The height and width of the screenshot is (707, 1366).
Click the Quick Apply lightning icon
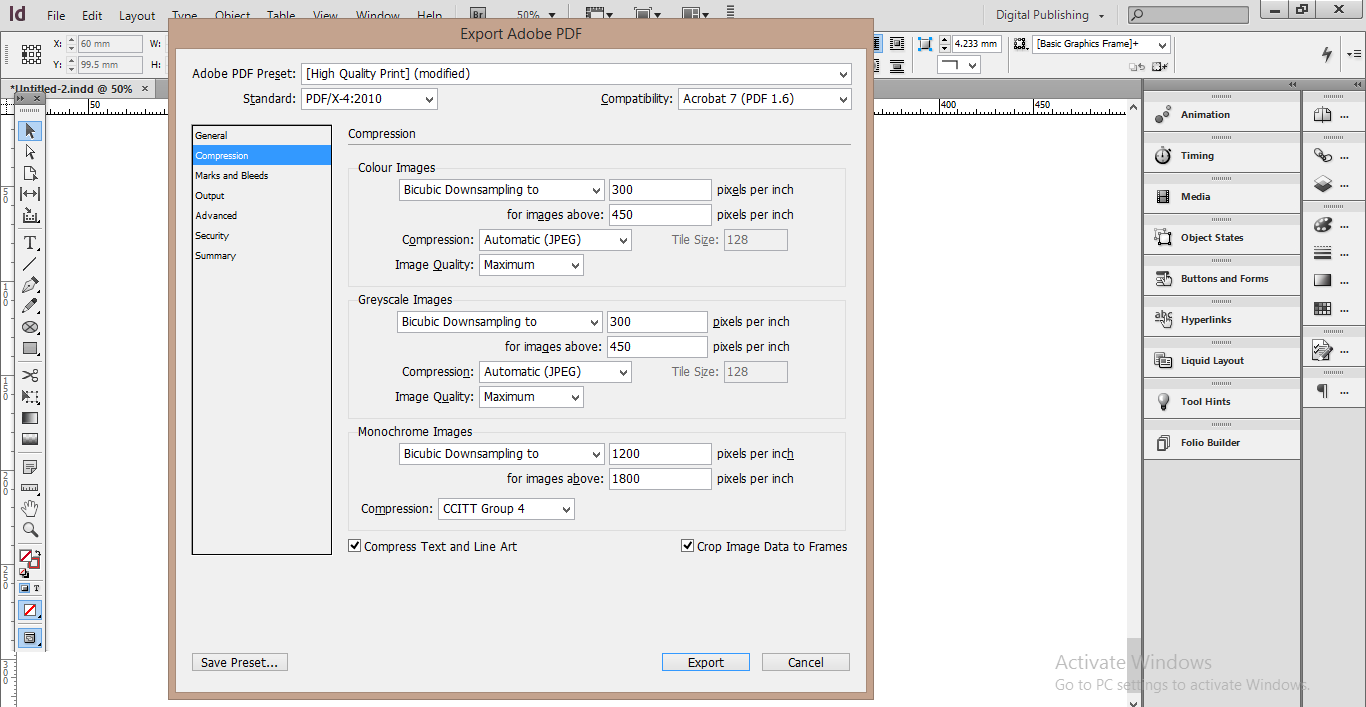tap(1327, 54)
